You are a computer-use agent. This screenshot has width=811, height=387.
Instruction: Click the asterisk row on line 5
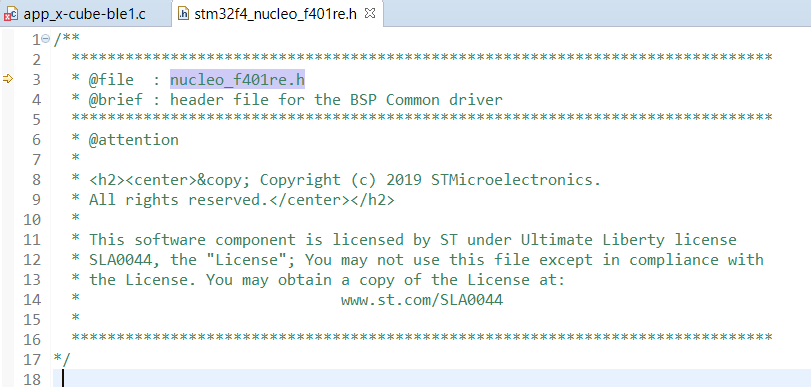coord(422,118)
